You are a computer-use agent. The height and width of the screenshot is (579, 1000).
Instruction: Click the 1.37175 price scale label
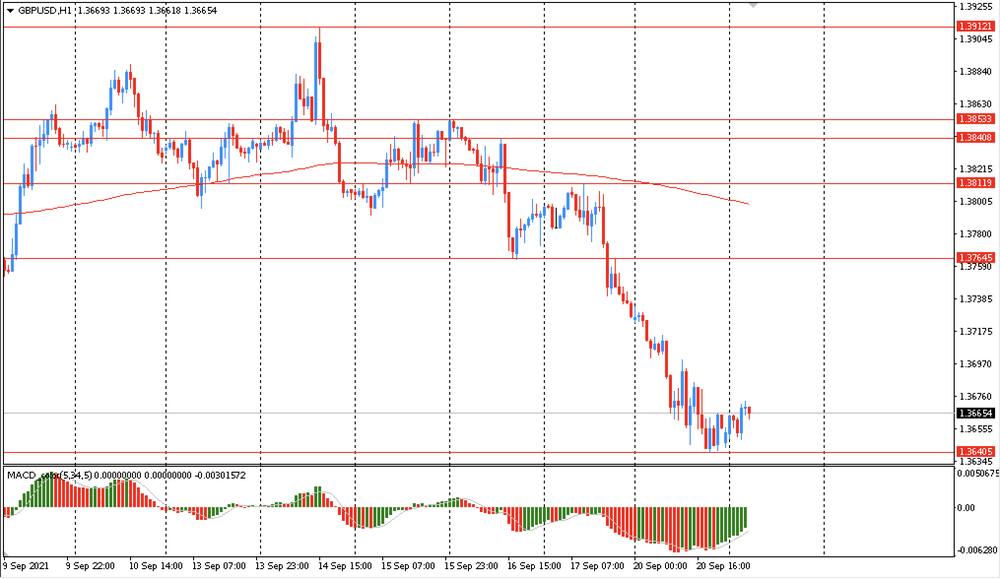click(976, 332)
